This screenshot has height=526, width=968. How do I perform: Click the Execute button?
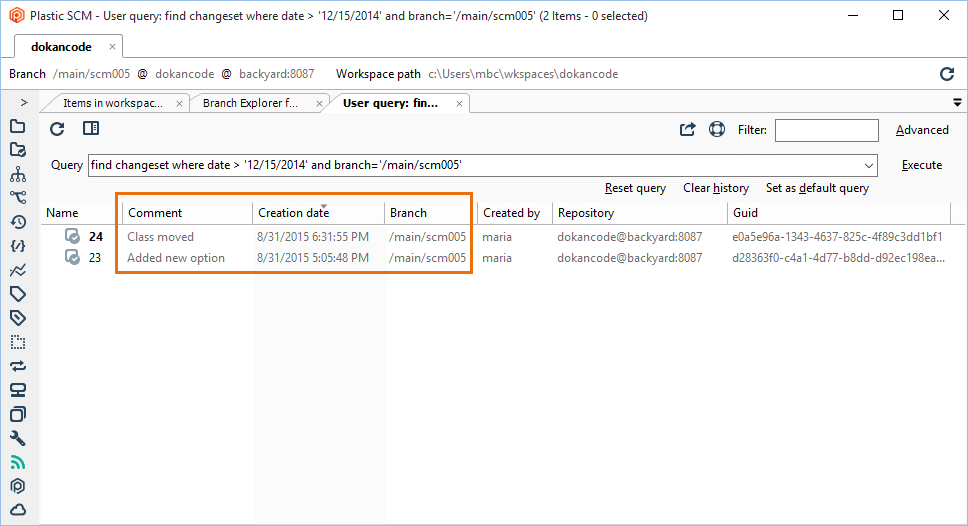click(x=921, y=165)
